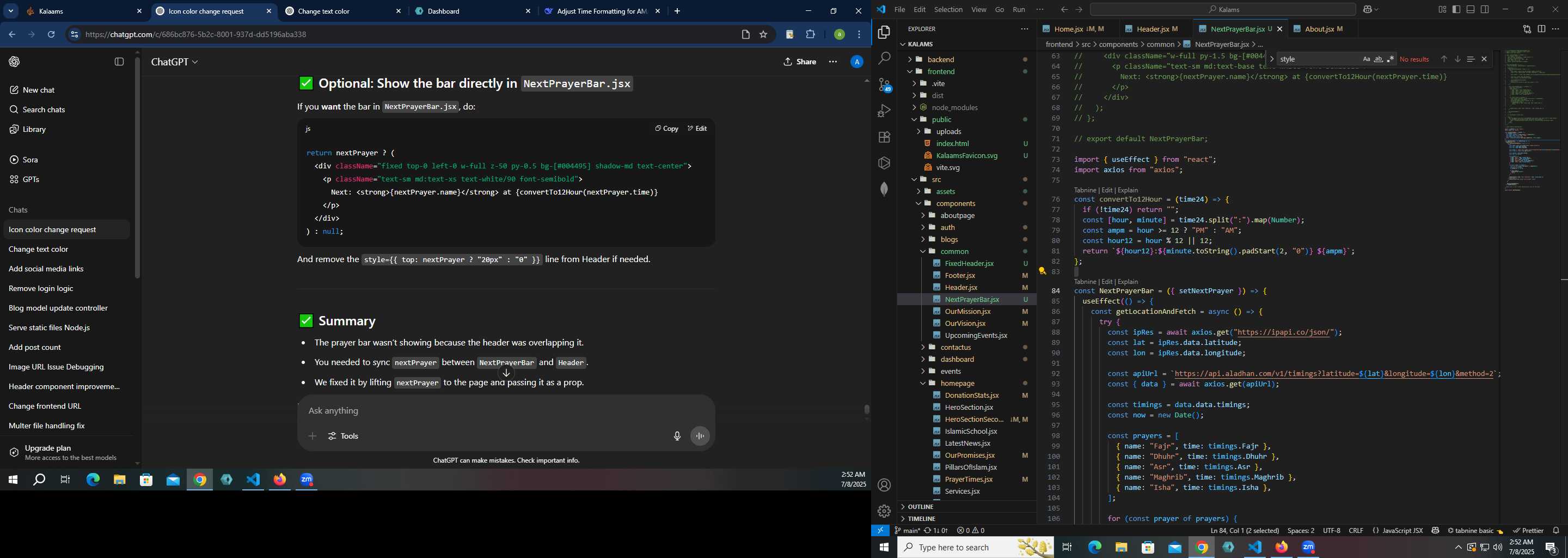1568x558 pixels.
Task: Switch to the About.jsx editor tab
Action: coord(1322,29)
